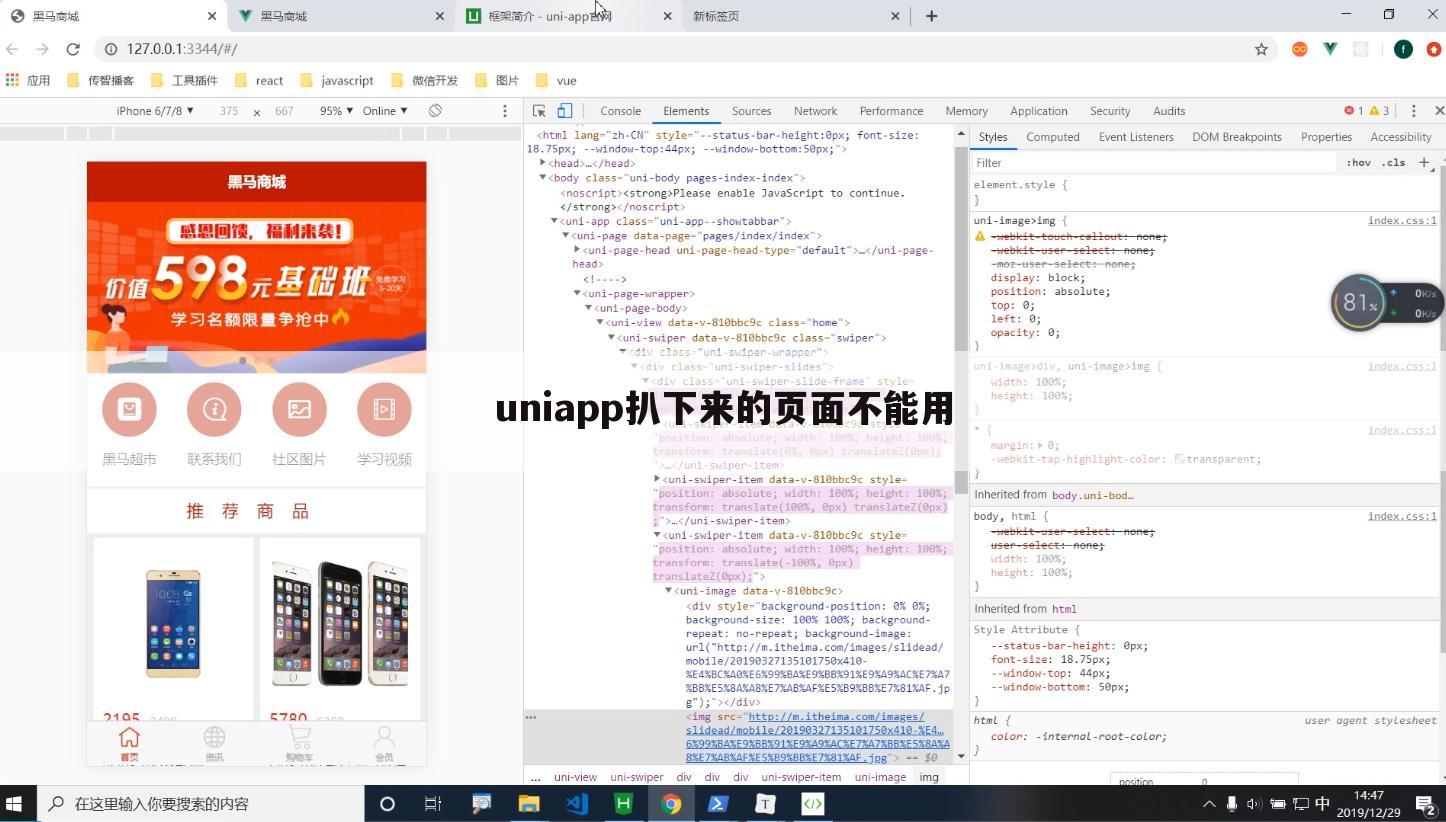The width and height of the screenshot is (1446, 822).
Task: Open HBuilder from the taskbar
Action: tap(623, 803)
